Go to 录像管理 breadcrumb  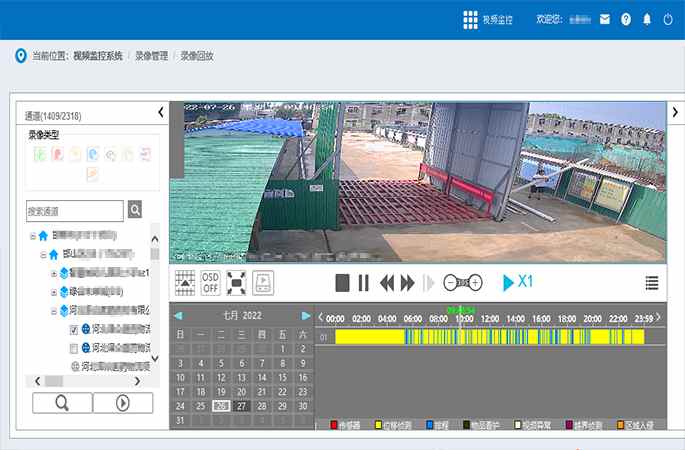pyautogui.click(x=151, y=56)
